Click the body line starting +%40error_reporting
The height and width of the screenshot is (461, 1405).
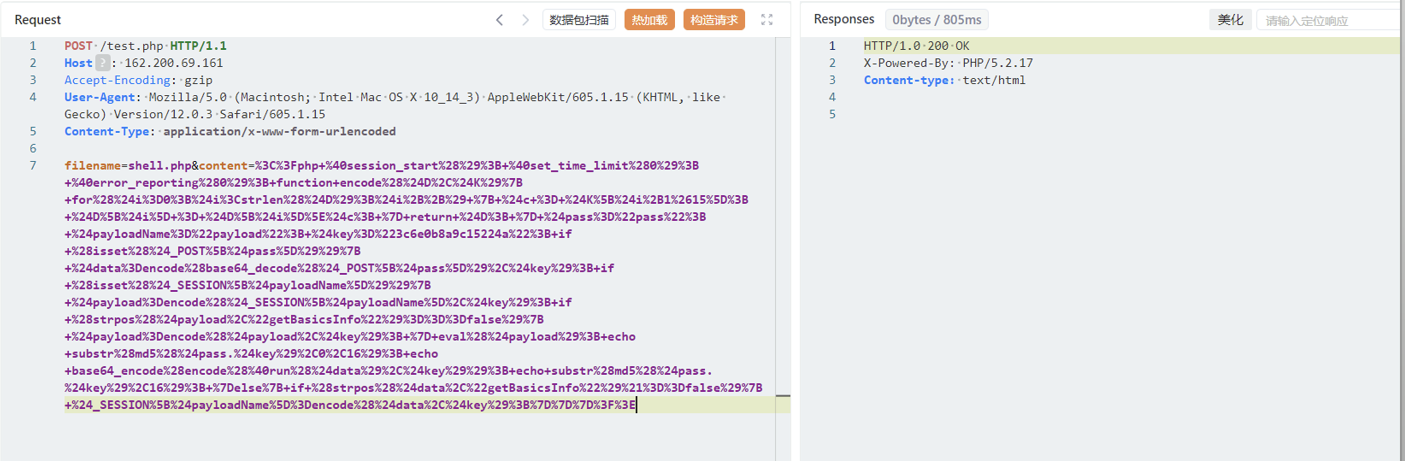(294, 183)
